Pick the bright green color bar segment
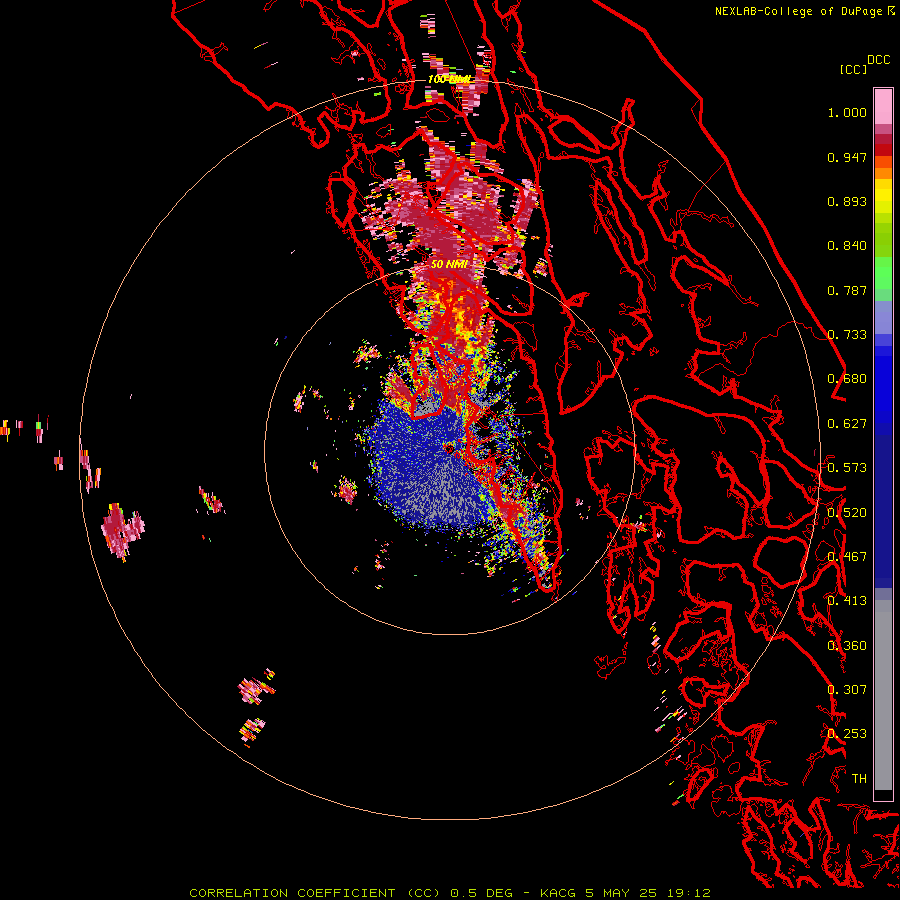900x900 pixels. coord(883,273)
